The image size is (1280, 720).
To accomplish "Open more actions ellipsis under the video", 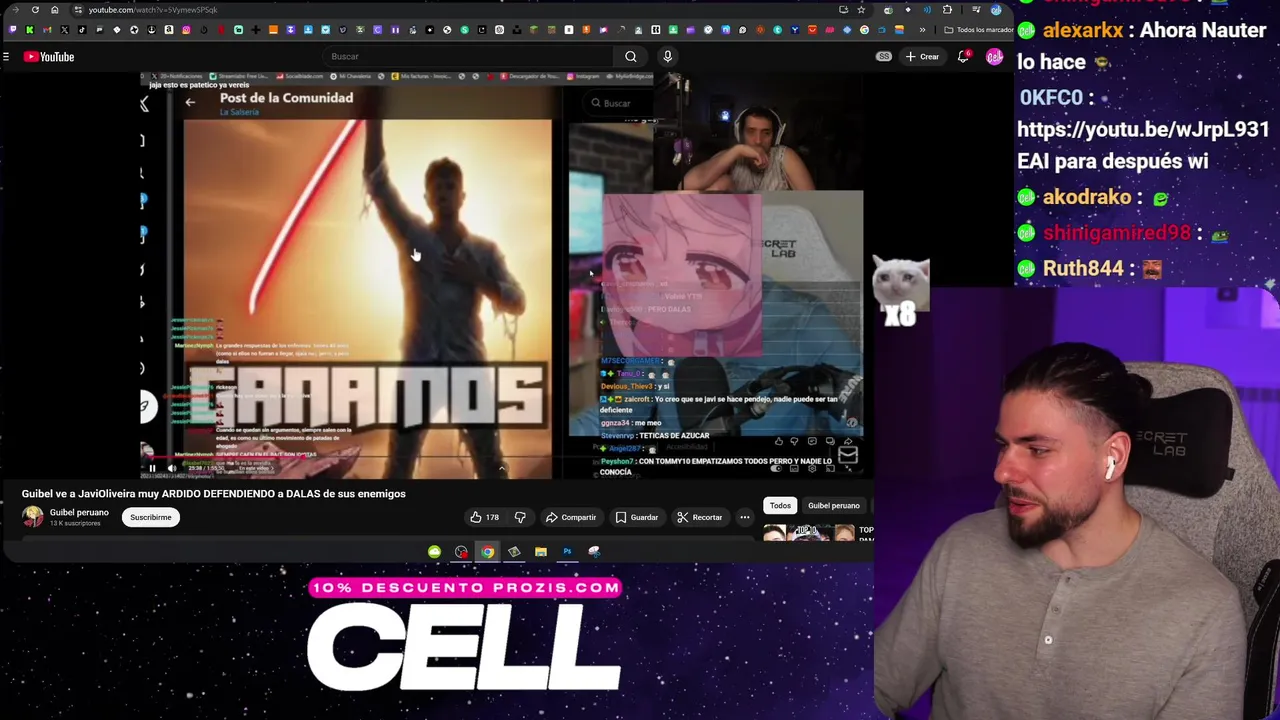I will click(x=745, y=517).
